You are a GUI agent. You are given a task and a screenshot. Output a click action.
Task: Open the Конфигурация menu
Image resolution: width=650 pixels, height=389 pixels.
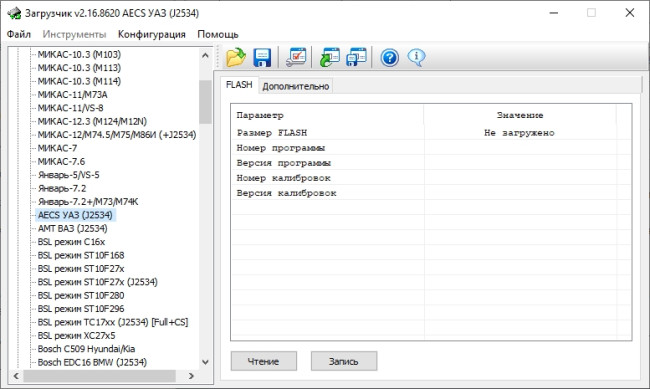(152, 34)
